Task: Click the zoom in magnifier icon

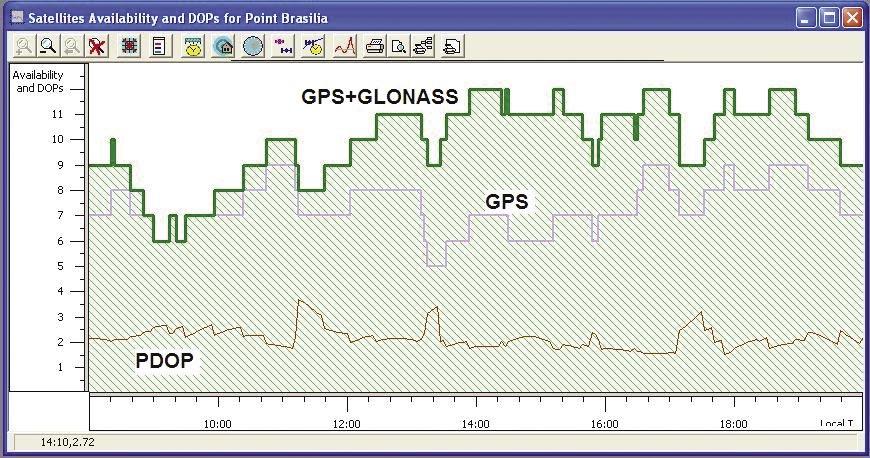Action: pyautogui.click(x=24, y=46)
